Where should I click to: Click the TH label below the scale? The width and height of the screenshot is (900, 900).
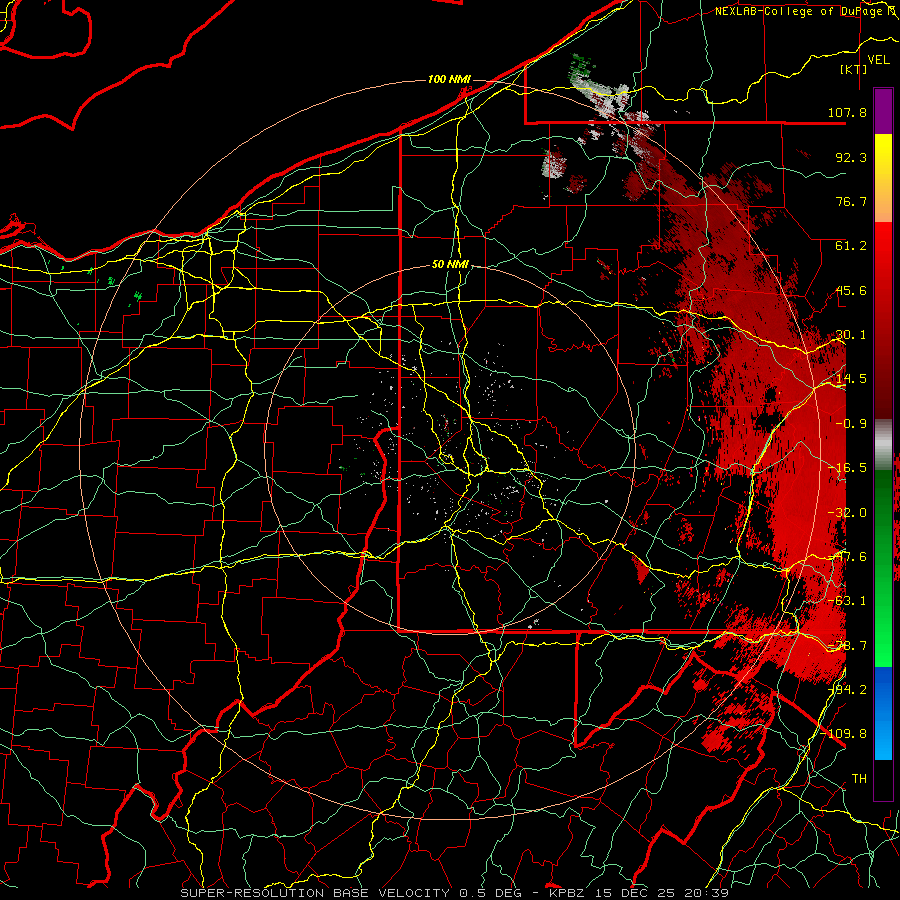coord(859,778)
